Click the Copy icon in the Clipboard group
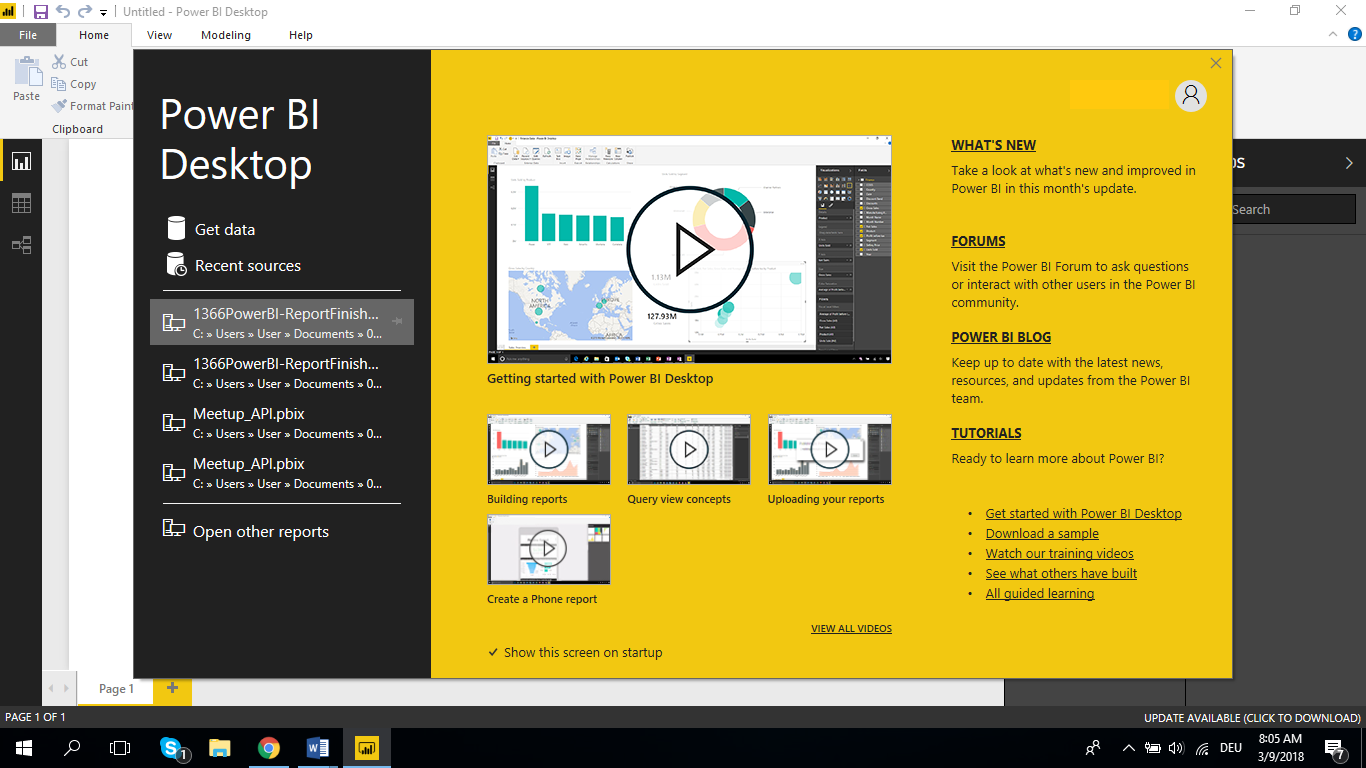The image size is (1366, 768). point(74,84)
